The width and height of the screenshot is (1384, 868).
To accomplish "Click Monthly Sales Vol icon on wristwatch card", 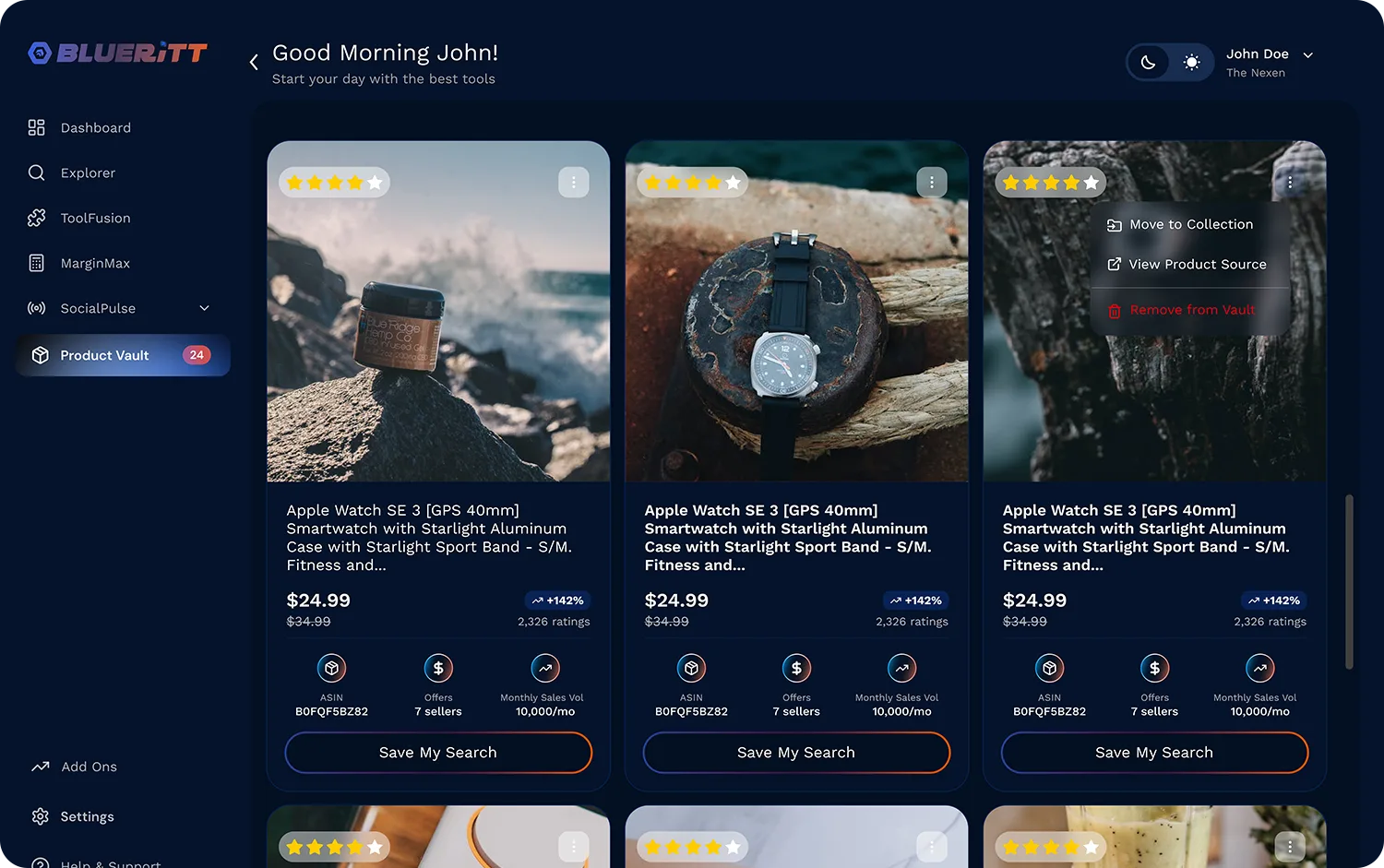I will tap(901, 668).
